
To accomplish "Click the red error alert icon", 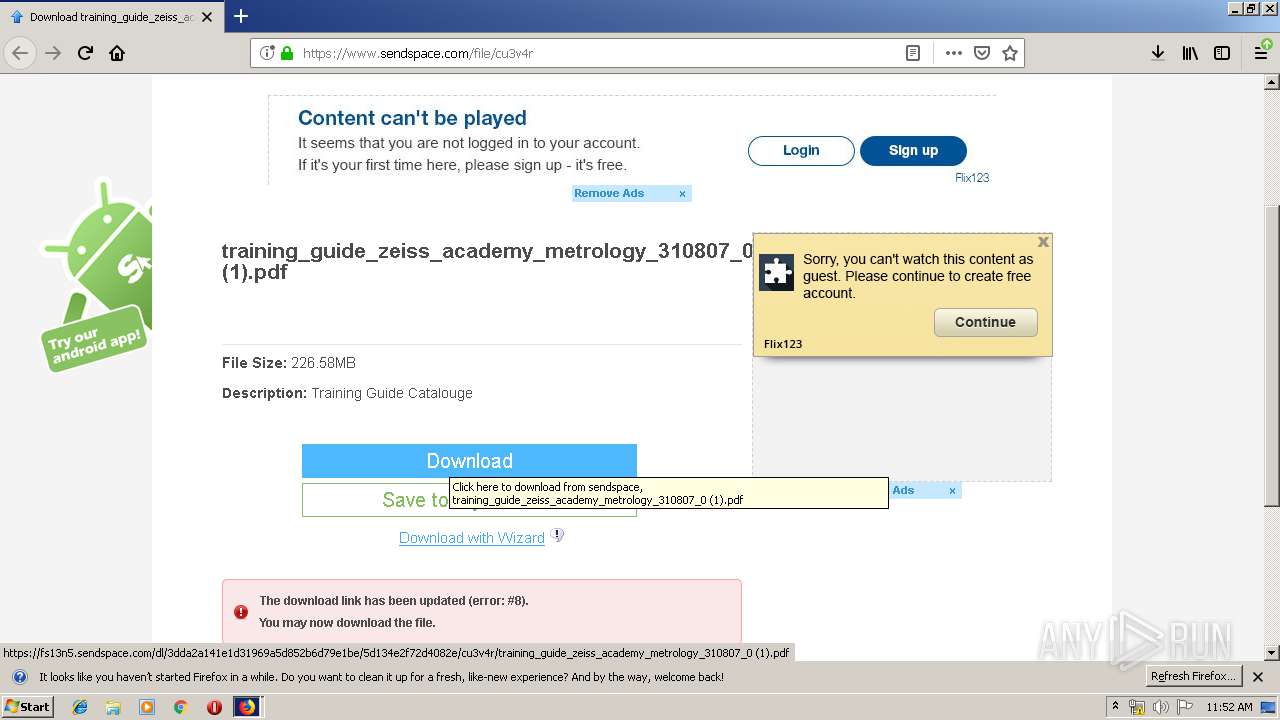I will [241, 611].
